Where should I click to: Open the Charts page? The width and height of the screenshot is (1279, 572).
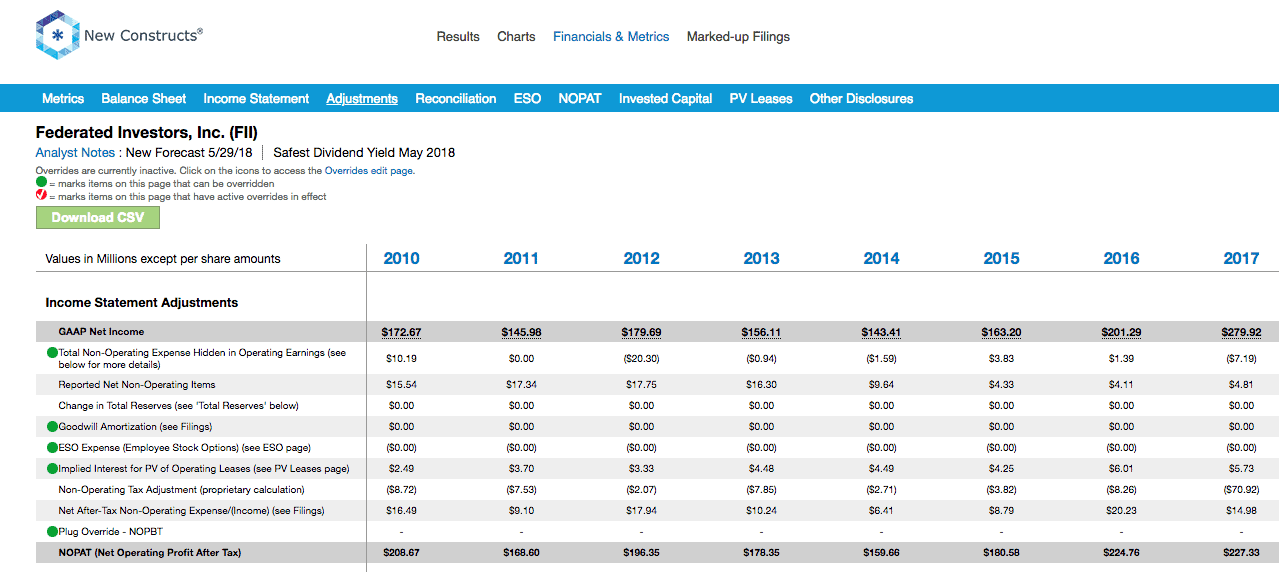click(x=516, y=36)
